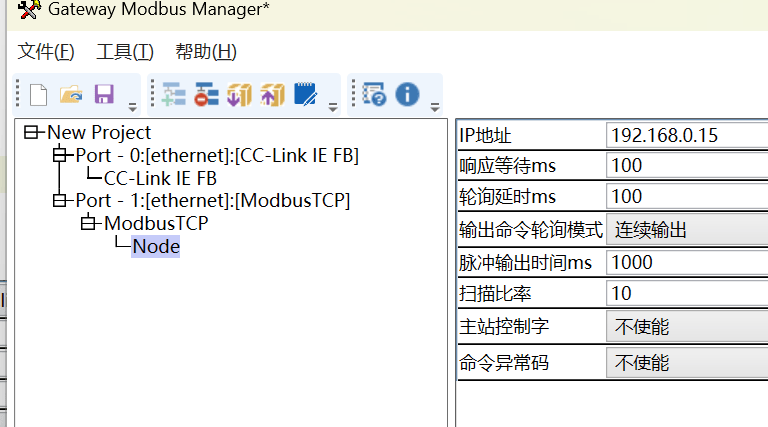The height and width of the screenshot is (427, 768).
Task: Select the ModbusTCP tree item
Action: tap(156, 223)
